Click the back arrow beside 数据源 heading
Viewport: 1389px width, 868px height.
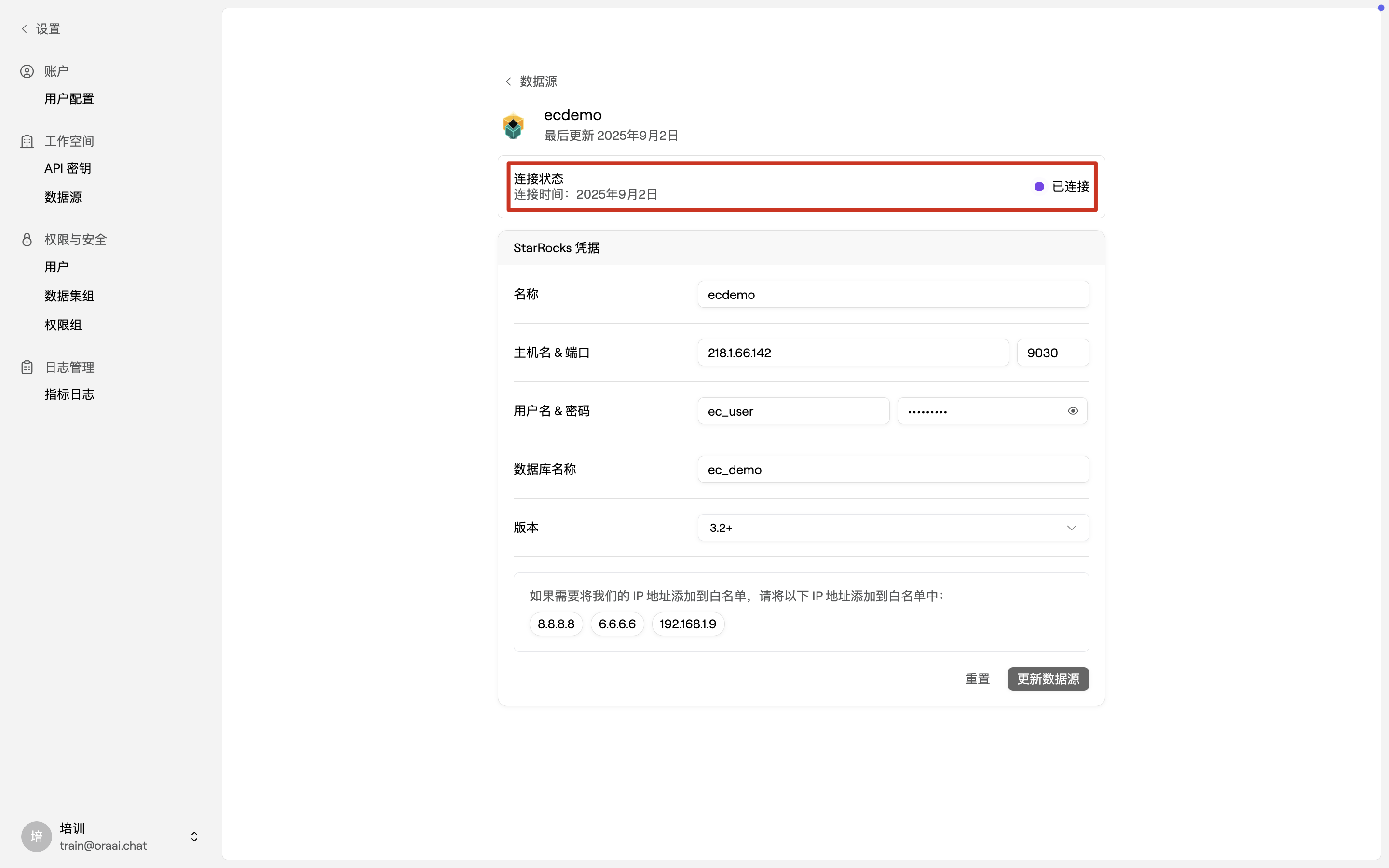507,81
